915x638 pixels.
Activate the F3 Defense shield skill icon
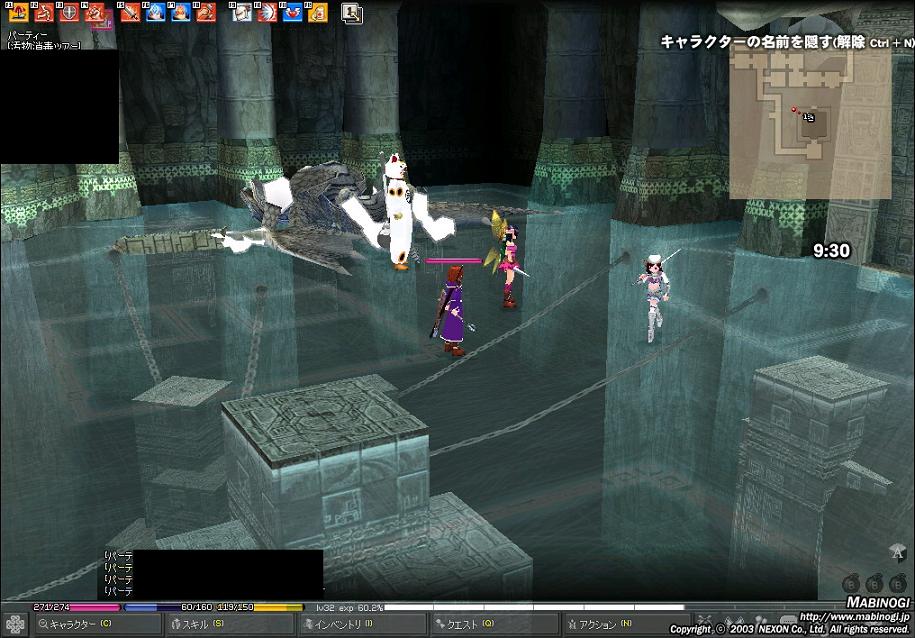coord(68,12)
